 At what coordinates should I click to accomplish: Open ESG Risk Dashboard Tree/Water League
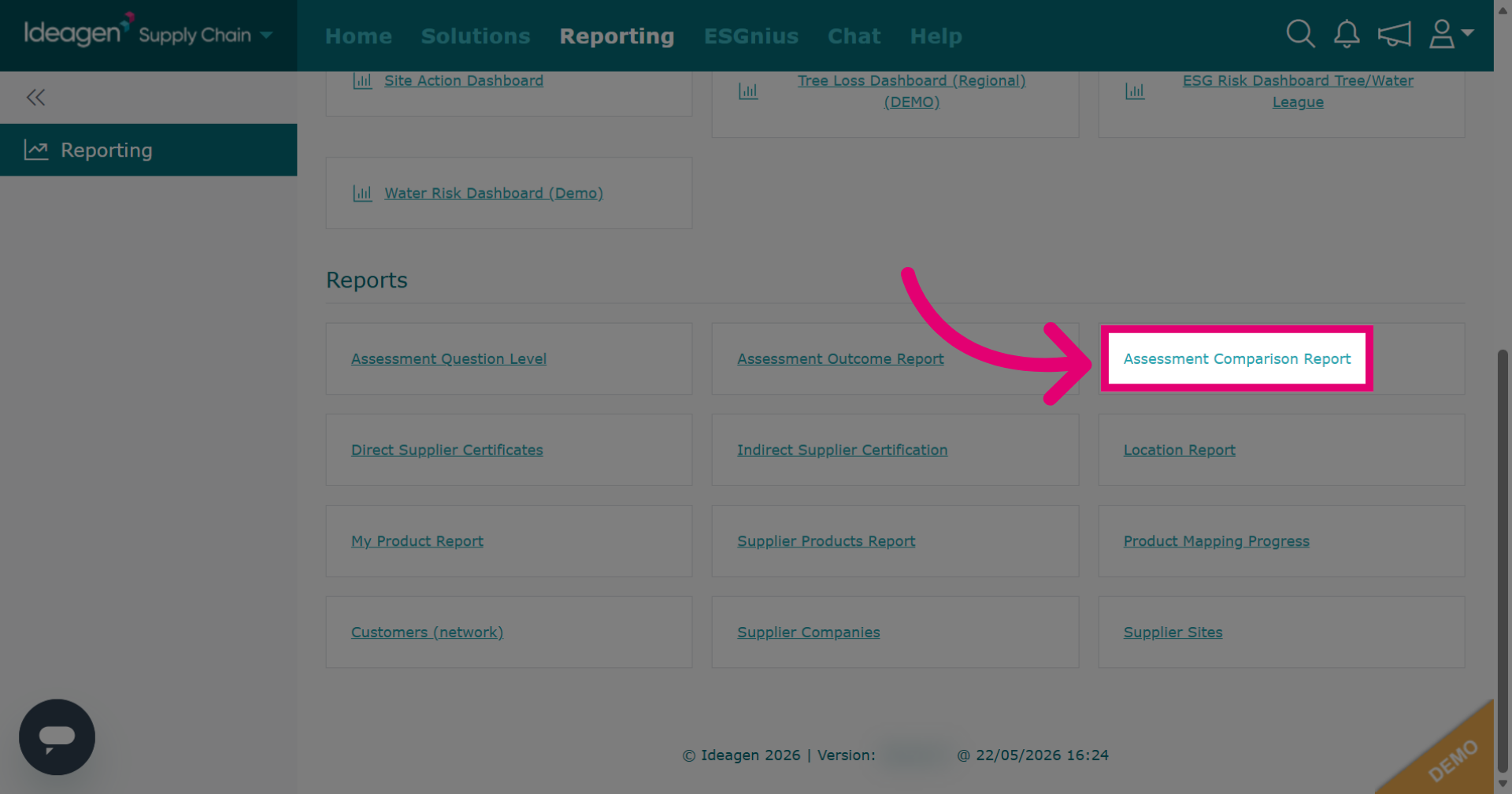click(x=1298, y=91)
